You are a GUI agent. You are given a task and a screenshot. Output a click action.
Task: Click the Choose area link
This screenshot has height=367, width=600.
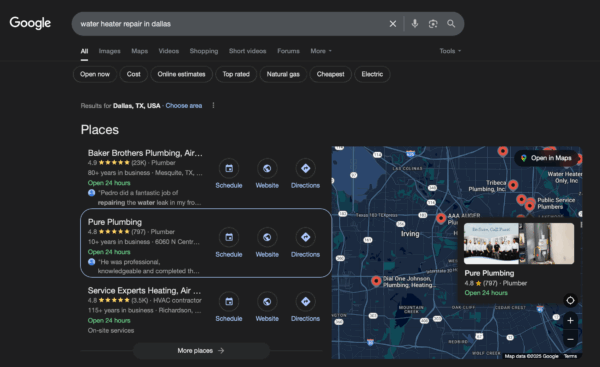[184, 106]
